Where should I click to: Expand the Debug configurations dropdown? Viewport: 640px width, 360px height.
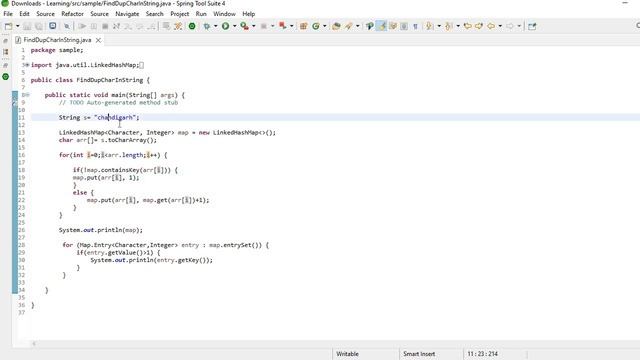[x=216, y=26]
